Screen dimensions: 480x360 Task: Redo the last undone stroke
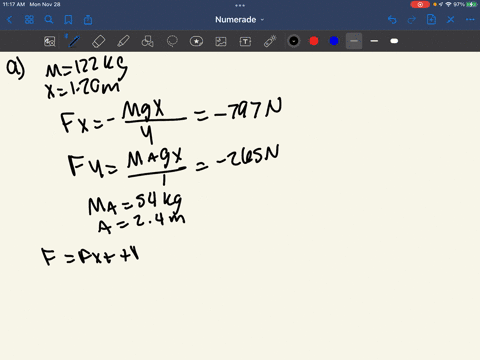tap(412, 20)
